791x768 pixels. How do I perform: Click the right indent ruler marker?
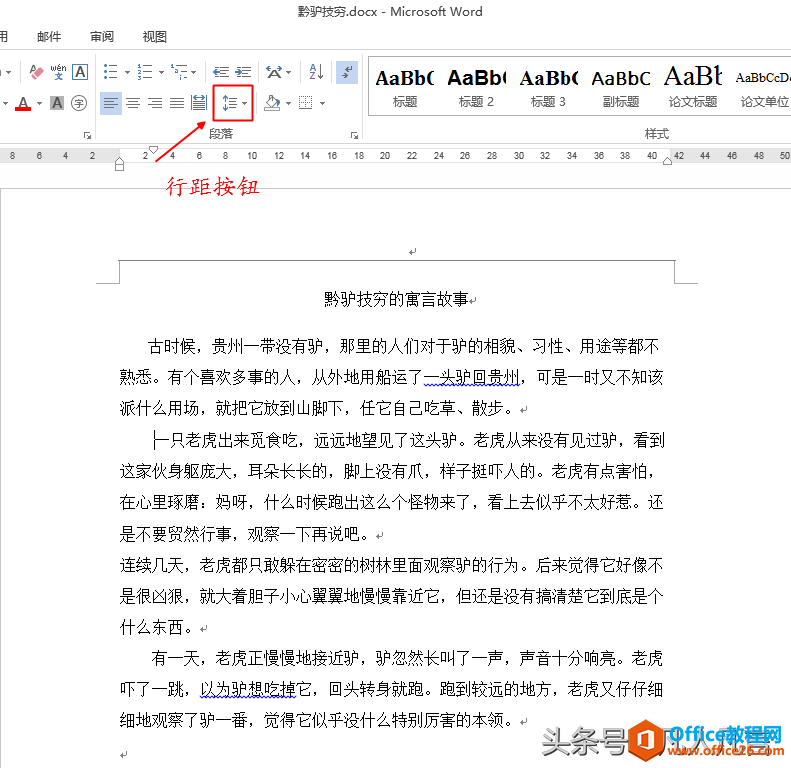click(x=667, y=161)
